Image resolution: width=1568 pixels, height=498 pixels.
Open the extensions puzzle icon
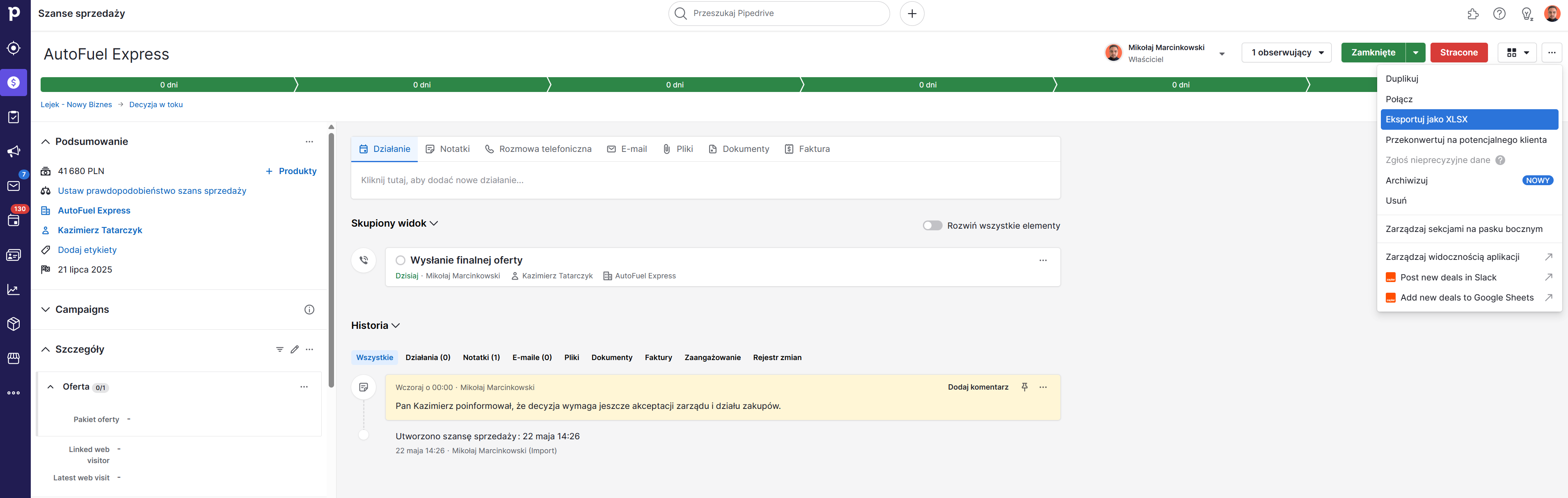(x=1473, y=14)
